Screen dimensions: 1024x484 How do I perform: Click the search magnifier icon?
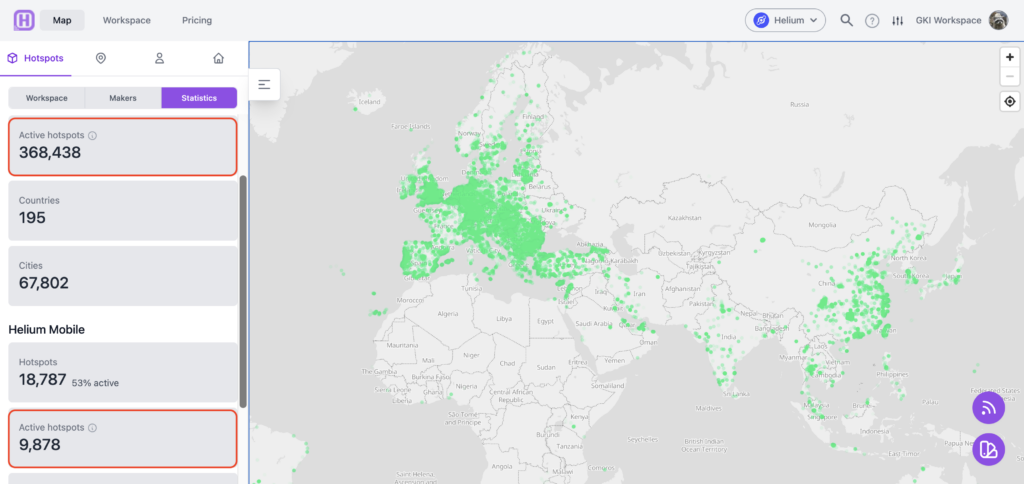pos(846,20)
